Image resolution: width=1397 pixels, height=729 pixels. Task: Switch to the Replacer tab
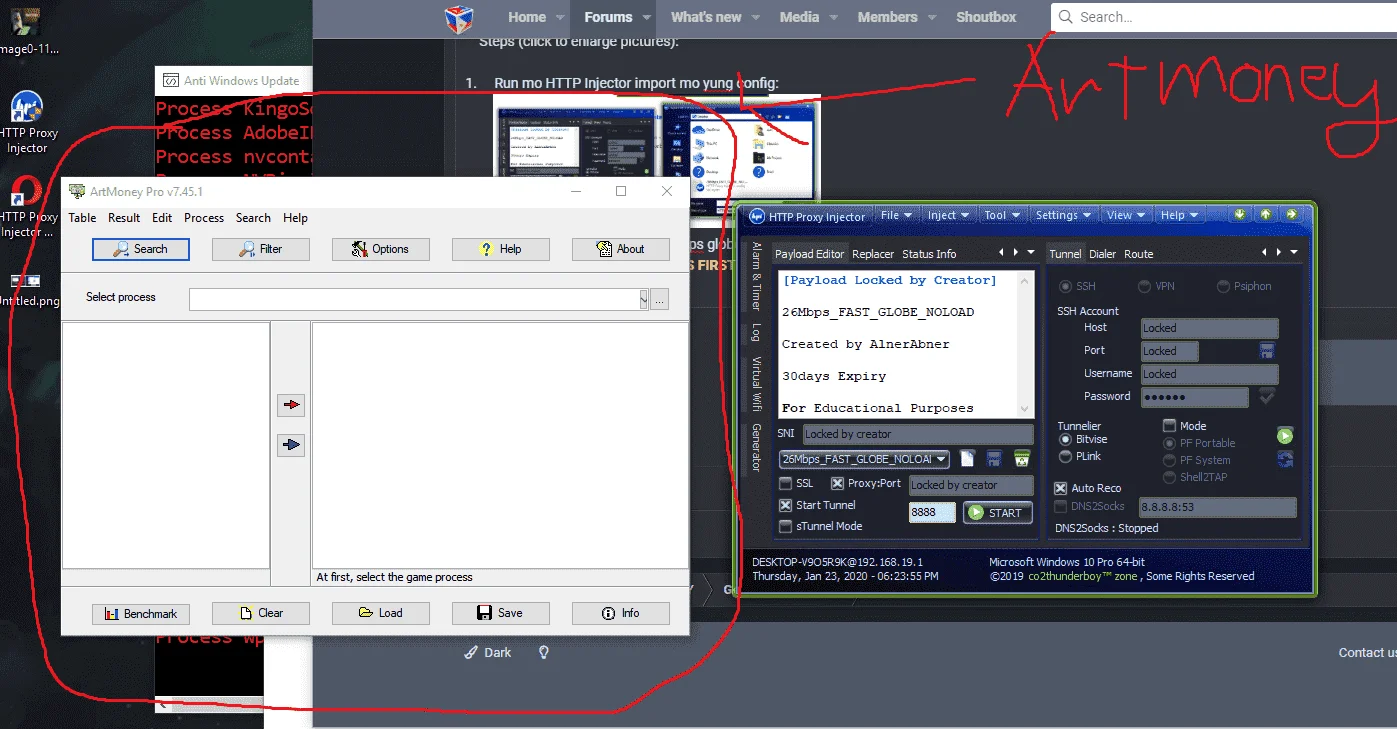click(x=873, y=254)
